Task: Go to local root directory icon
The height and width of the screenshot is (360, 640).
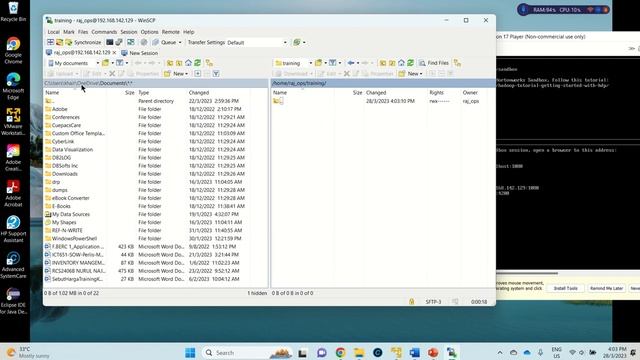Action: (179, 63)
